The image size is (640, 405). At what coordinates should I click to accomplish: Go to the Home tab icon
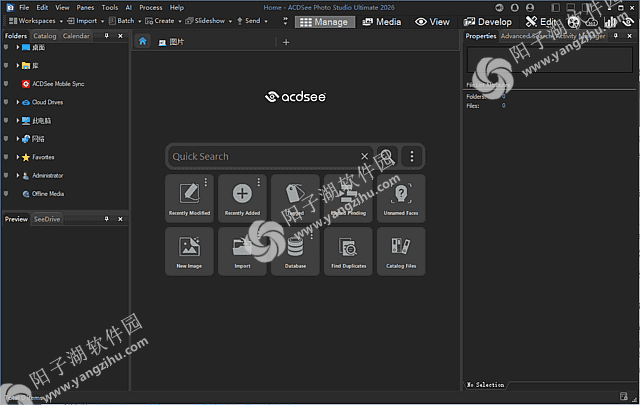click(x=142, y=41)
